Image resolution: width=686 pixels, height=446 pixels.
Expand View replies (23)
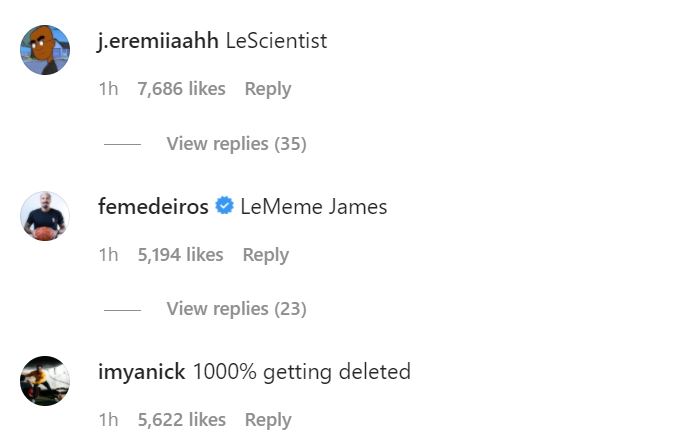click(x=236, y=309)
